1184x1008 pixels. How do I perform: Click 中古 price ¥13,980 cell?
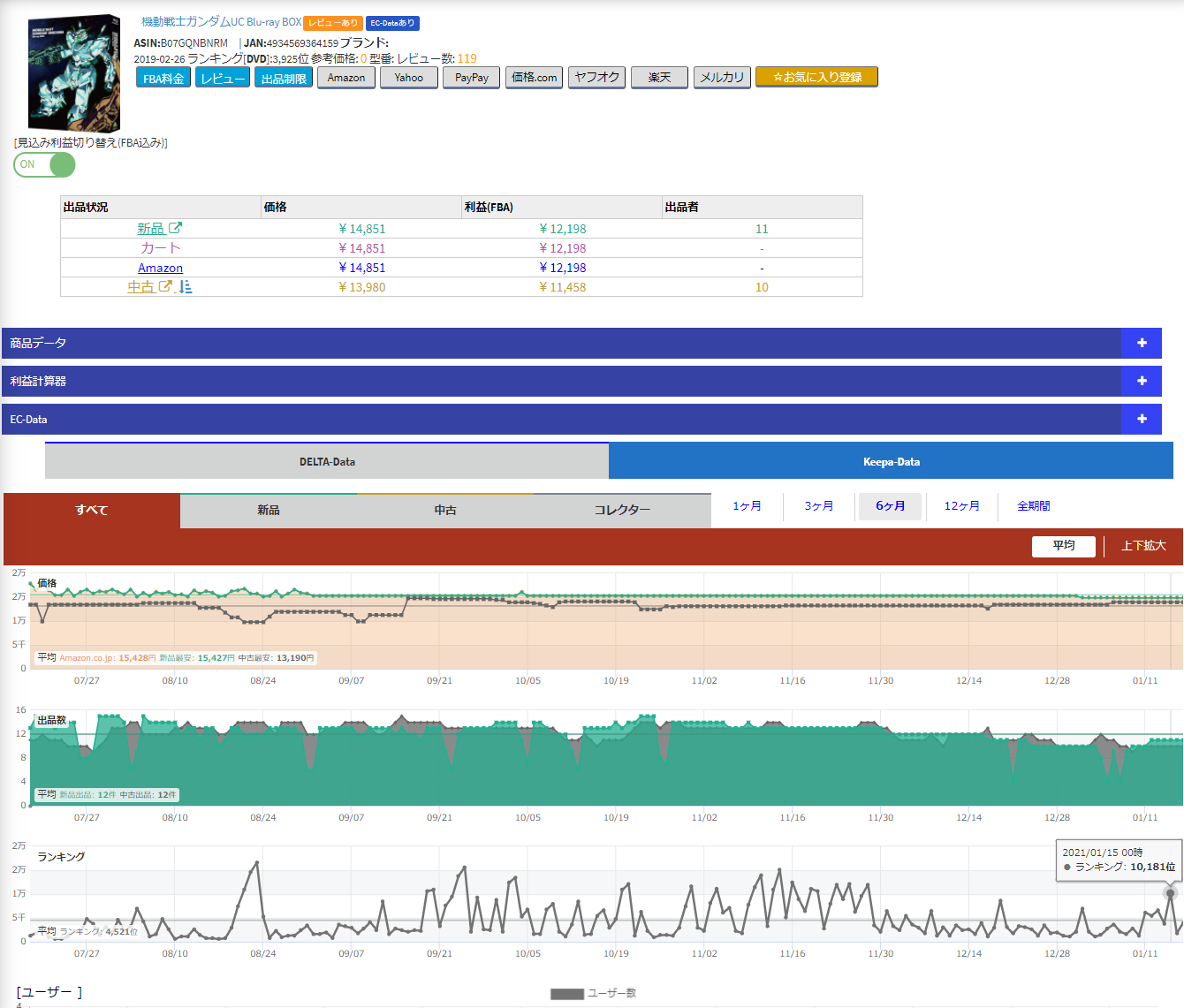(362, 287)
